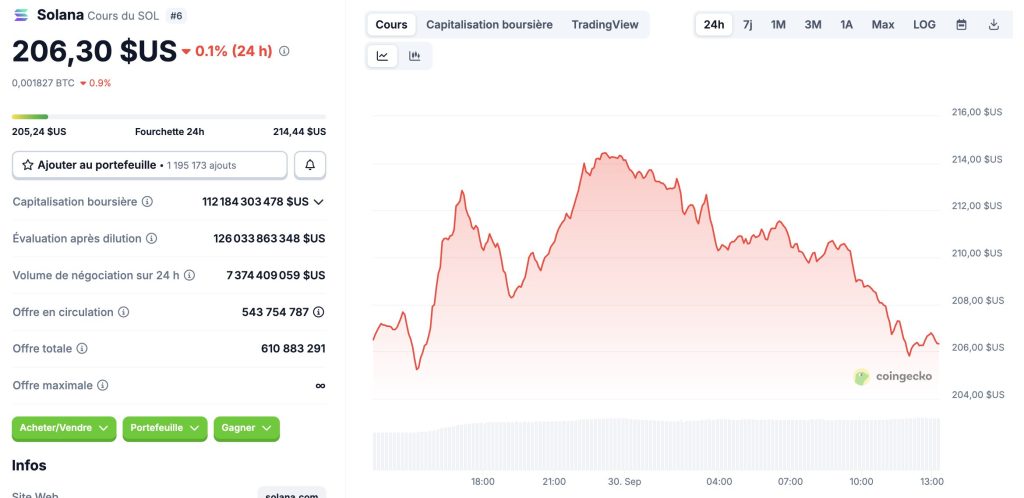Image resolution: width=1024 pixels, height=498 pixels.
Task: Expand the market cap value chevron
Action: coord(319,202)
